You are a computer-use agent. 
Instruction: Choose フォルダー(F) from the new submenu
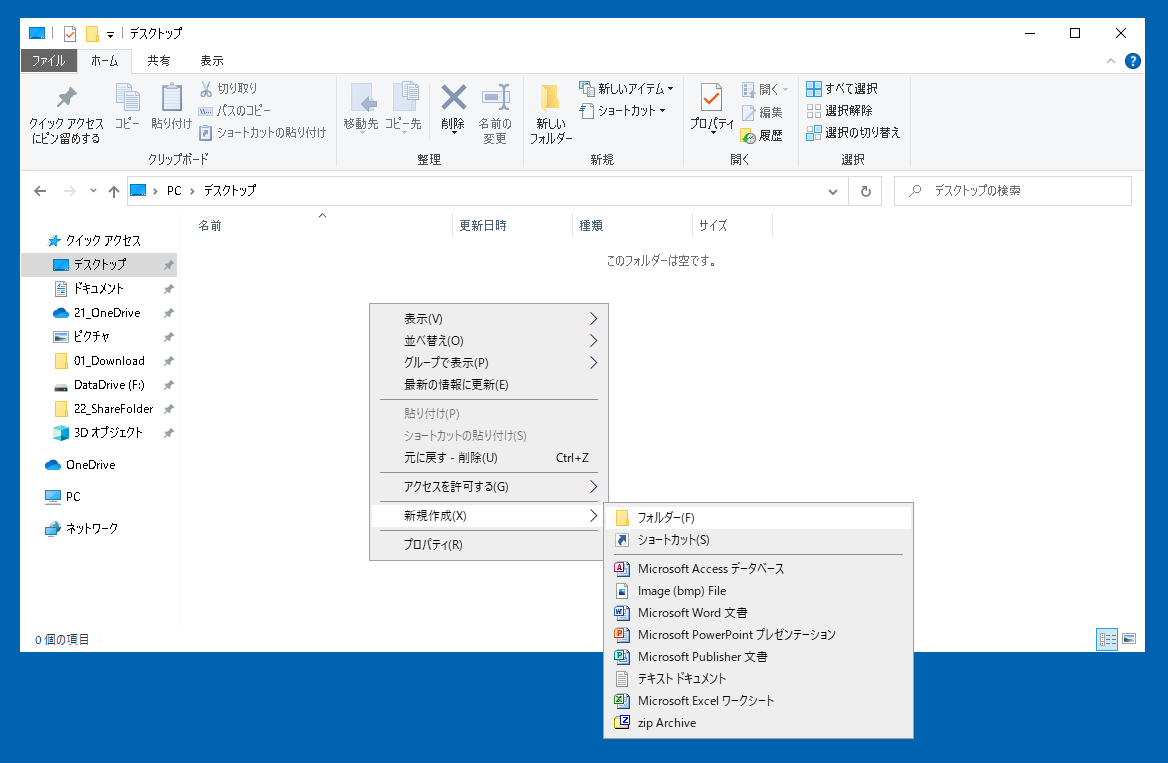665,517
